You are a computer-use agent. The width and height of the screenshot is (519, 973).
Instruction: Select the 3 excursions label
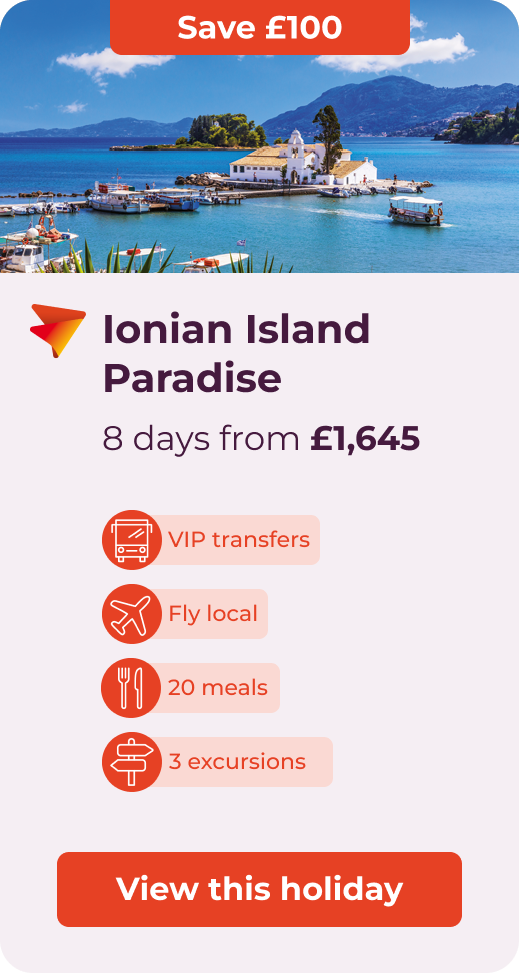click(237, 761)
